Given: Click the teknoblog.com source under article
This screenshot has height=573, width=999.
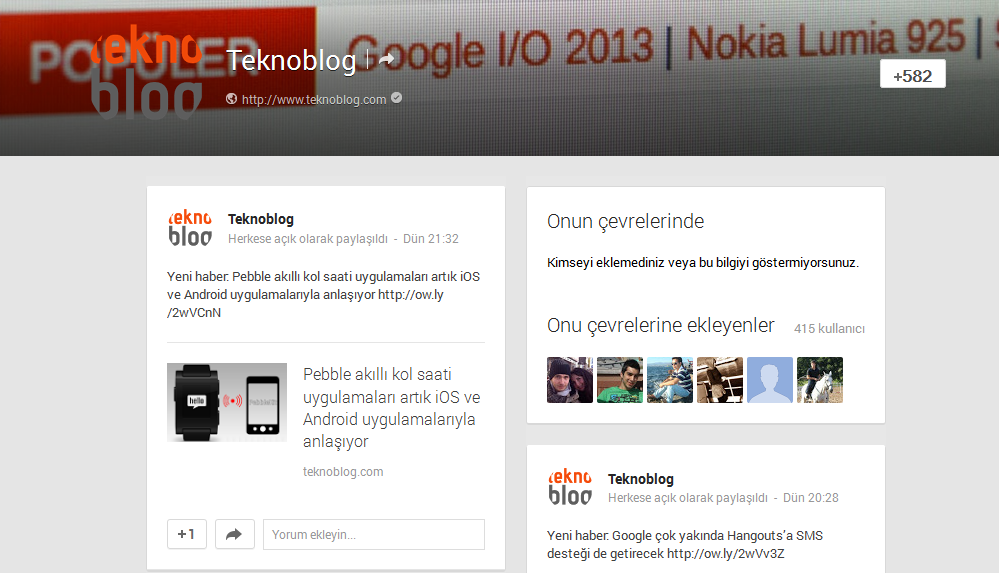Looking at the screenshot, I should (x=343, y=472).
